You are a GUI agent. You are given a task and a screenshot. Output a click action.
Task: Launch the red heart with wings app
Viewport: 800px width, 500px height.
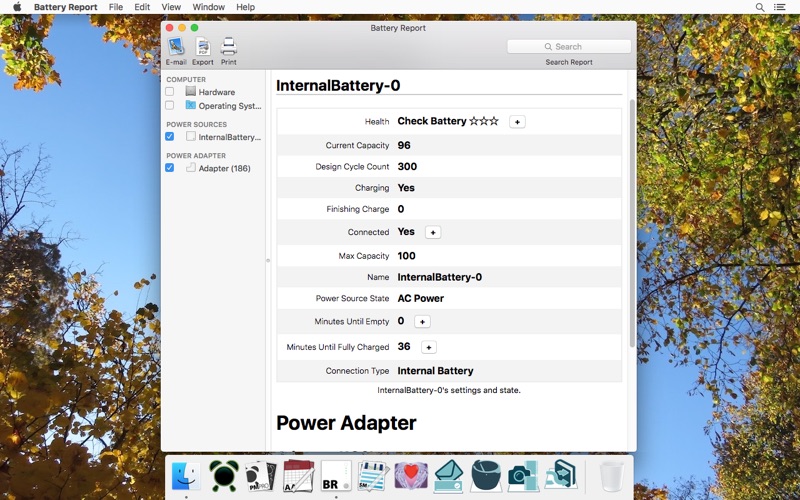411,476
